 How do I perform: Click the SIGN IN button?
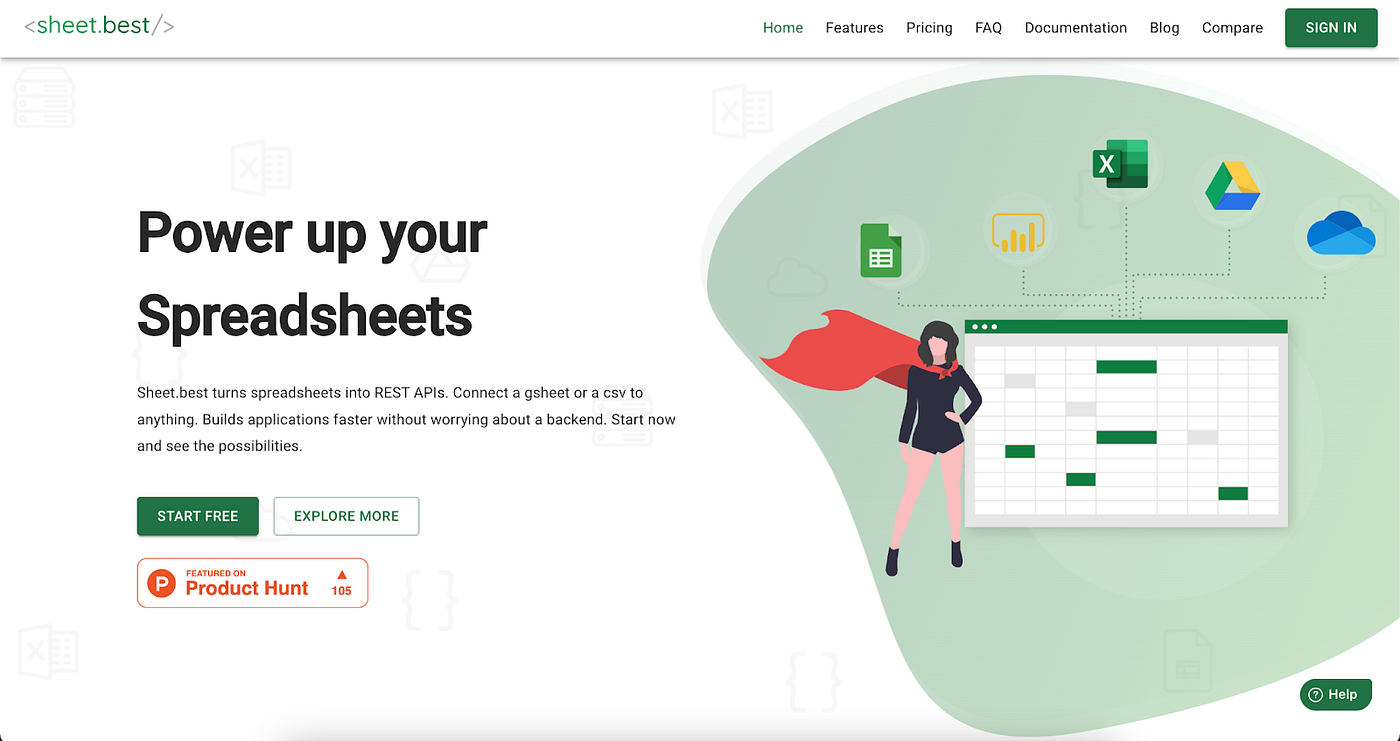point(1331,27)
